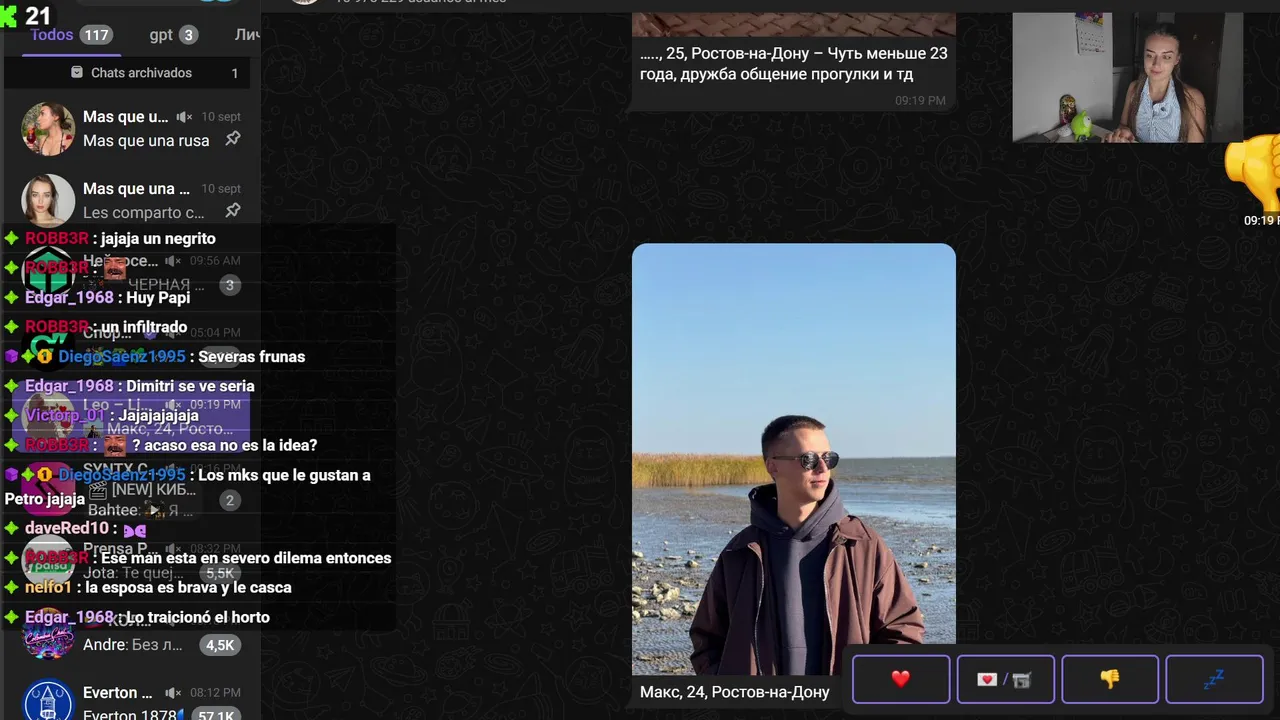Click the 09:19 PM timestamp under the top message

pos(920,101)
